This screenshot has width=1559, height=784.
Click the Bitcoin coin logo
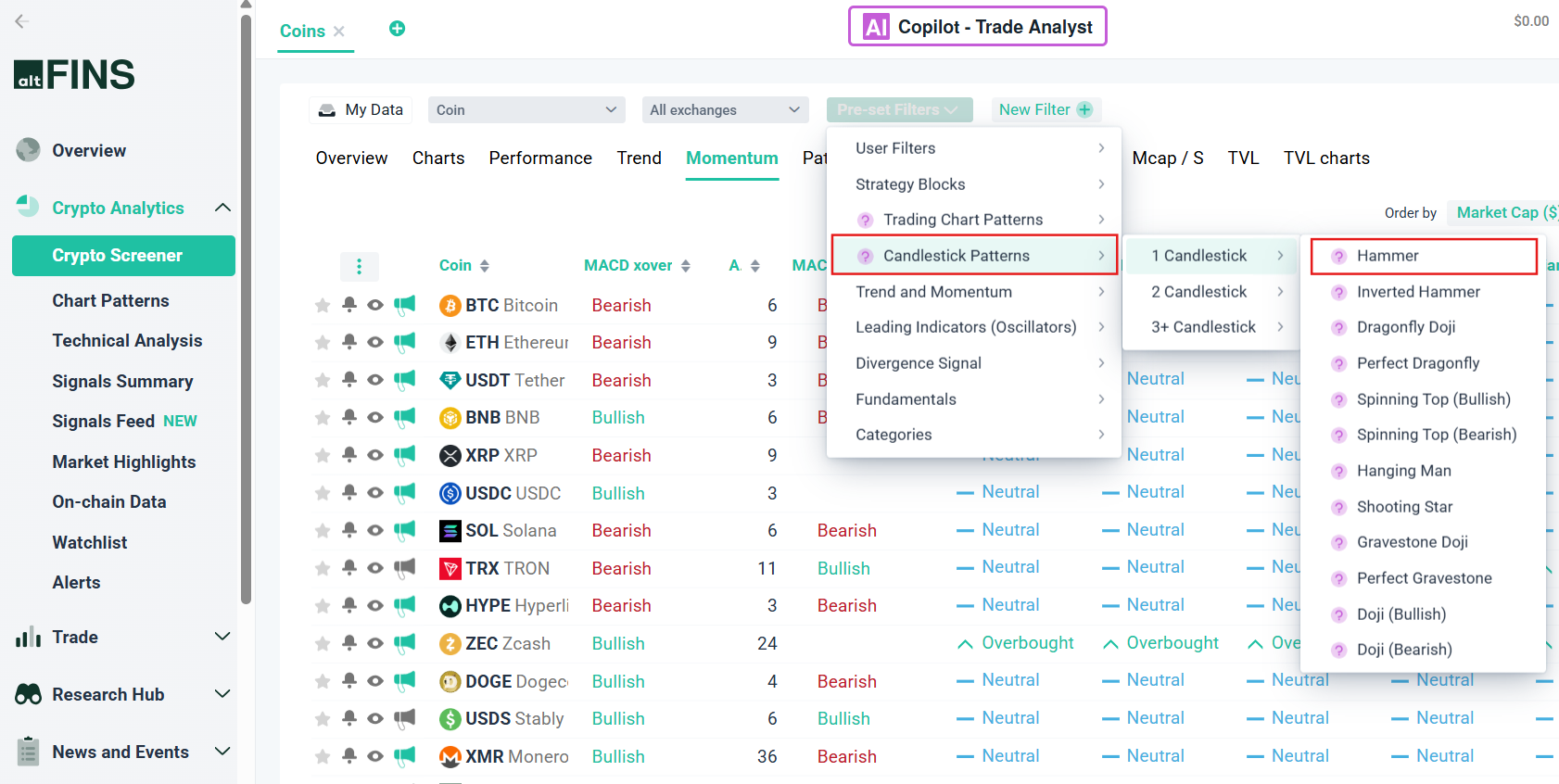(450, 306)
